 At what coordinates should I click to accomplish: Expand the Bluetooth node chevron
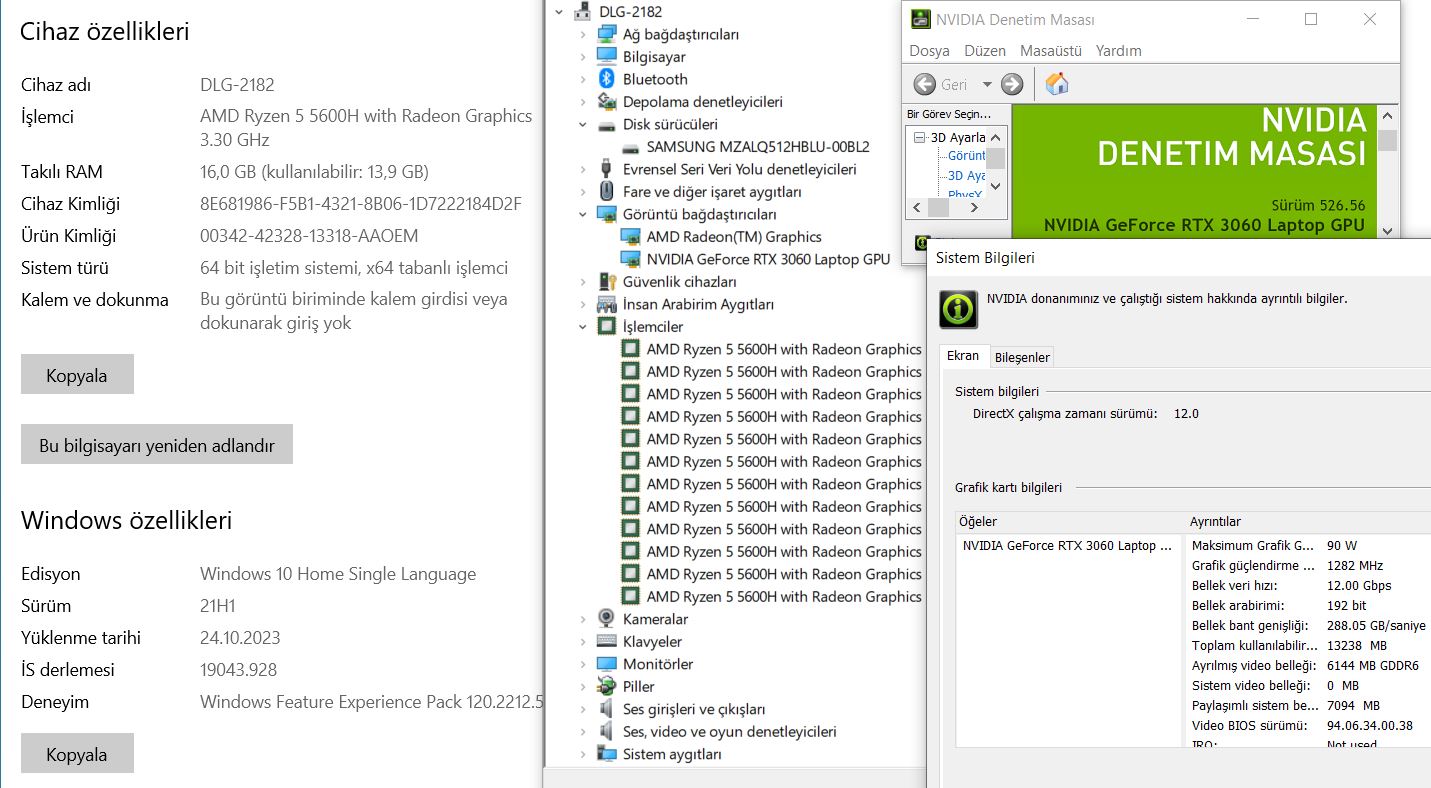tap(583, 79)
